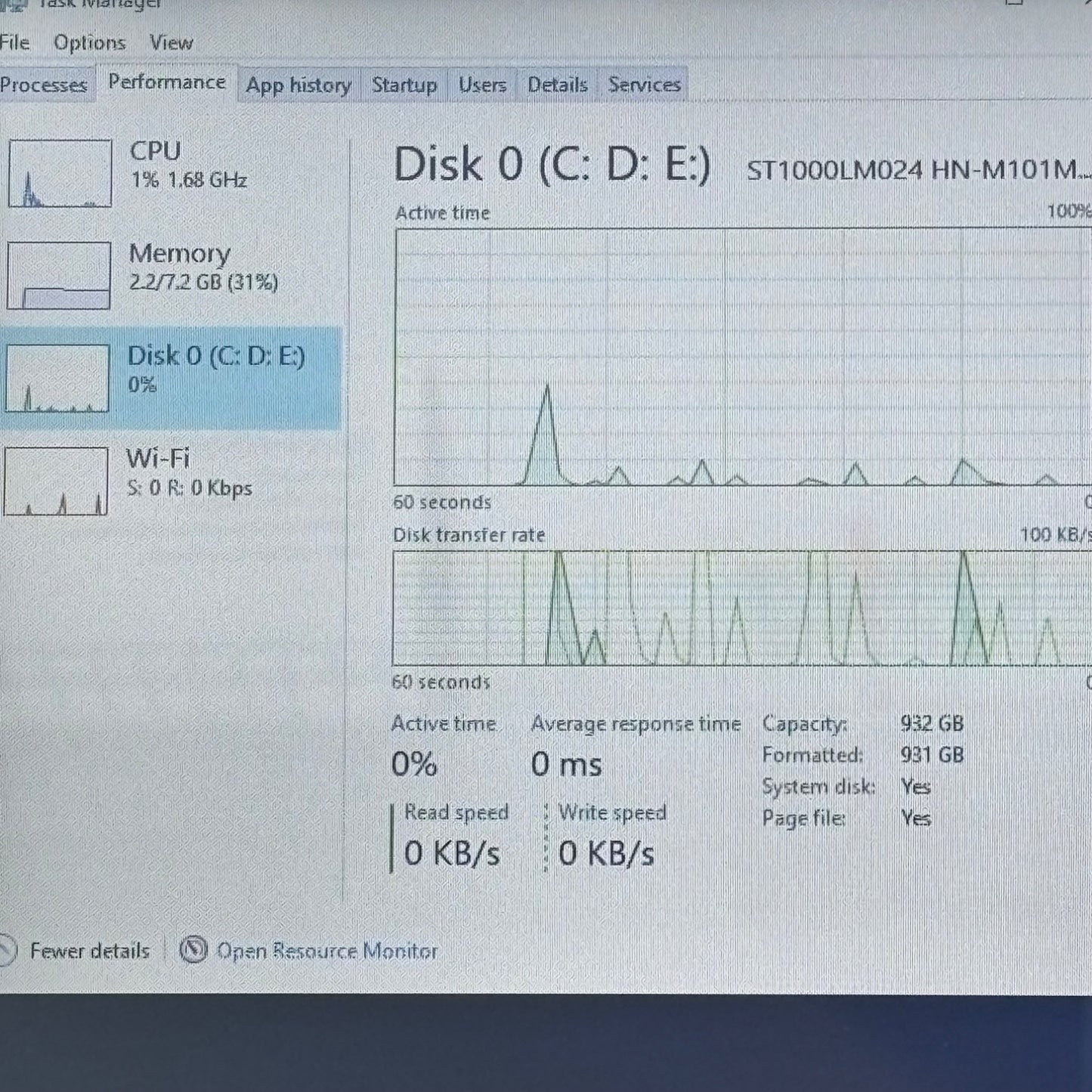The image size is (1092, 1092).
Task: Click the Fewer details link
Action: click(x=89, y=951)
